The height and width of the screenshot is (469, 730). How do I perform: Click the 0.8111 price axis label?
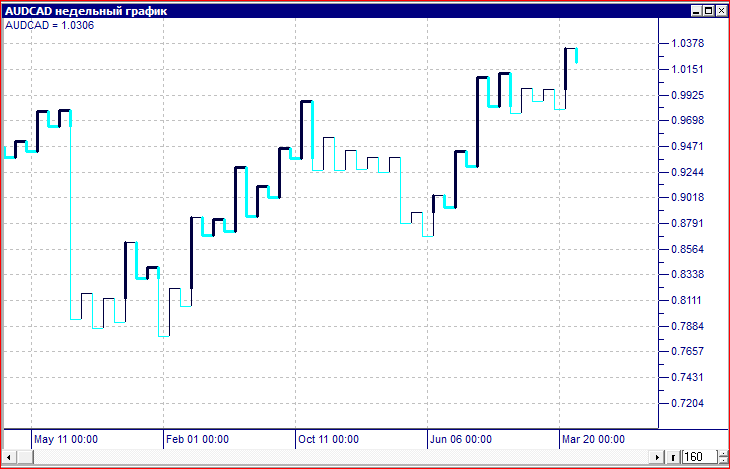point(687,300)
